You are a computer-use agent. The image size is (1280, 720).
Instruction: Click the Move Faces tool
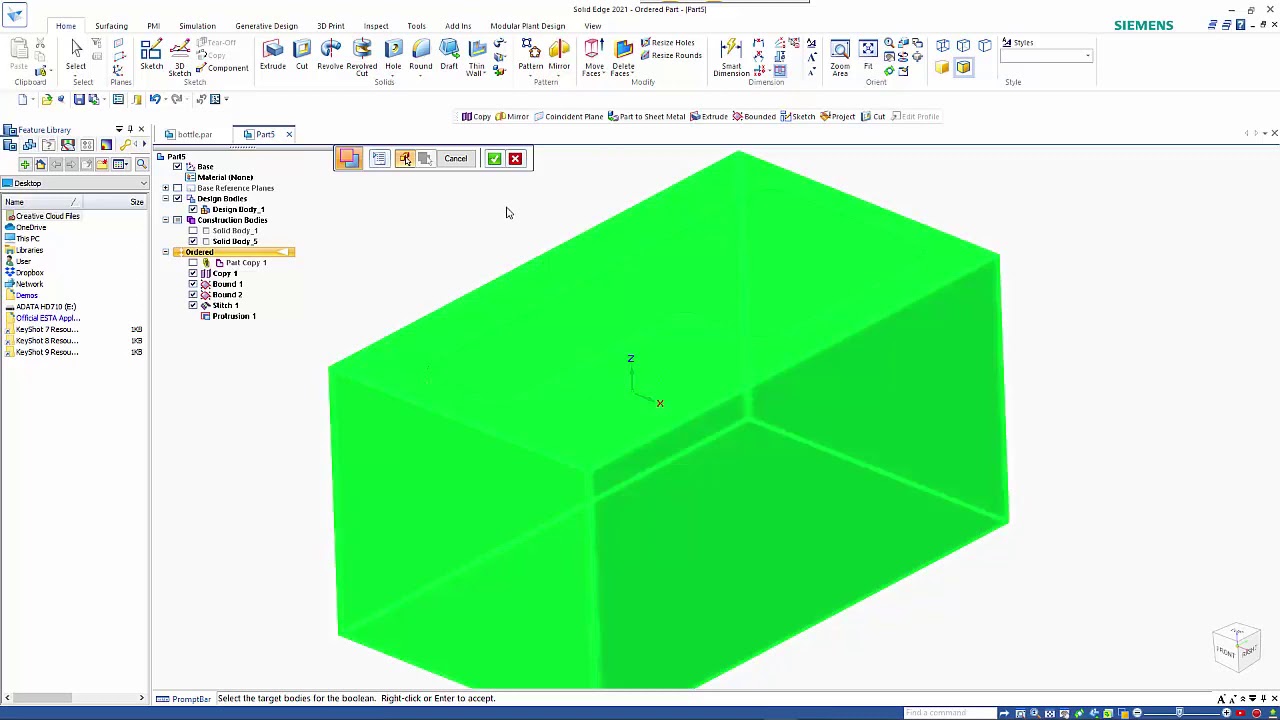point(594,56)
